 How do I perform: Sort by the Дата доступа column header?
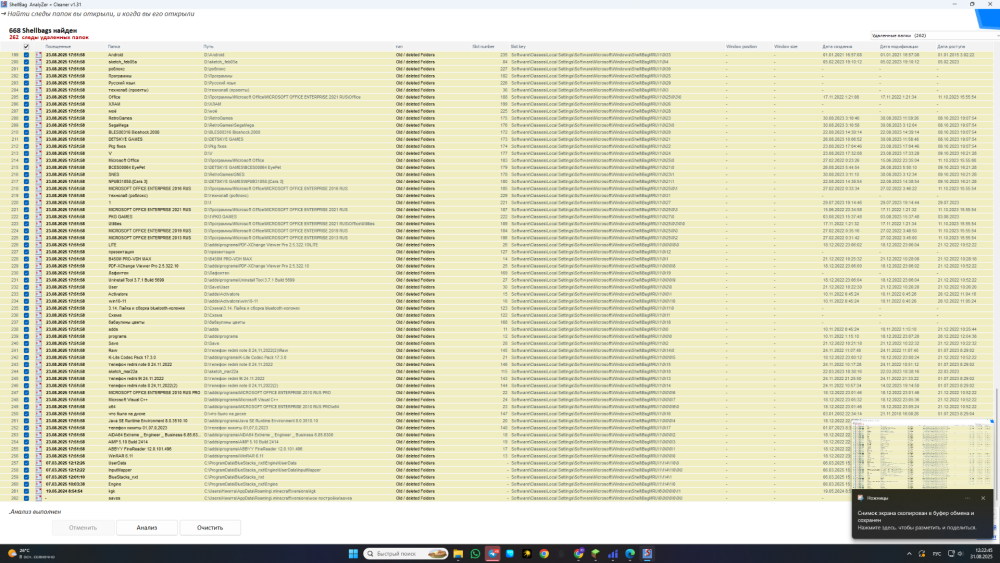coord(951,47)
